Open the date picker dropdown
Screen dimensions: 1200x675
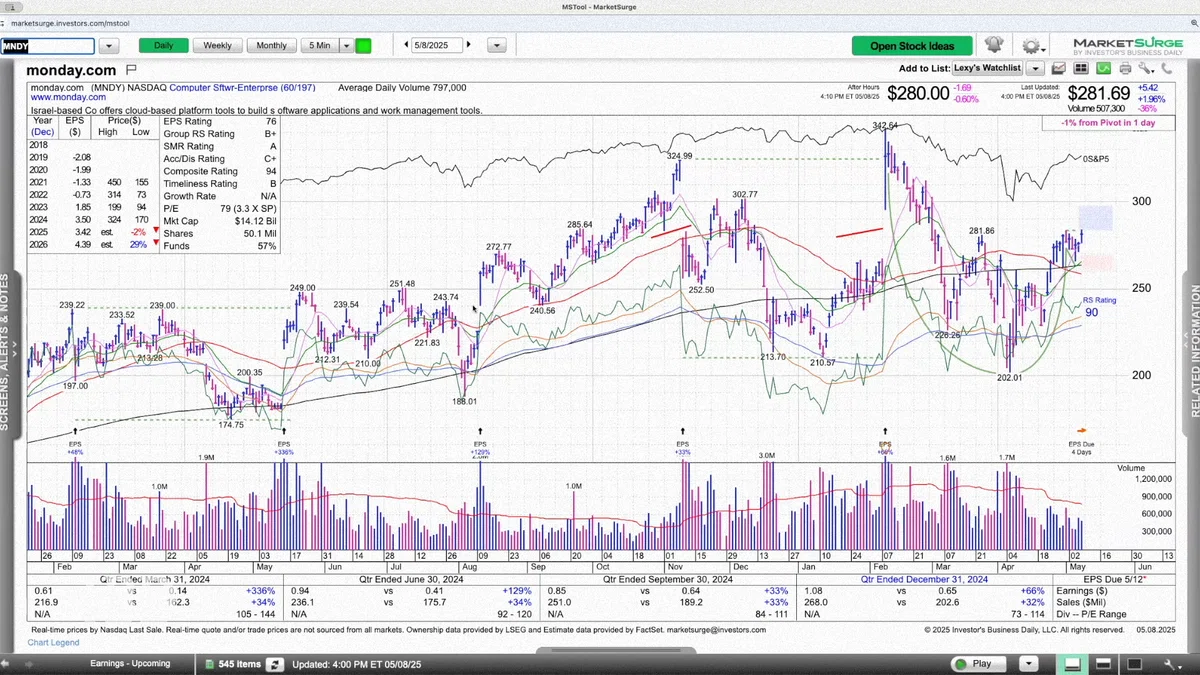coord(496,45)
